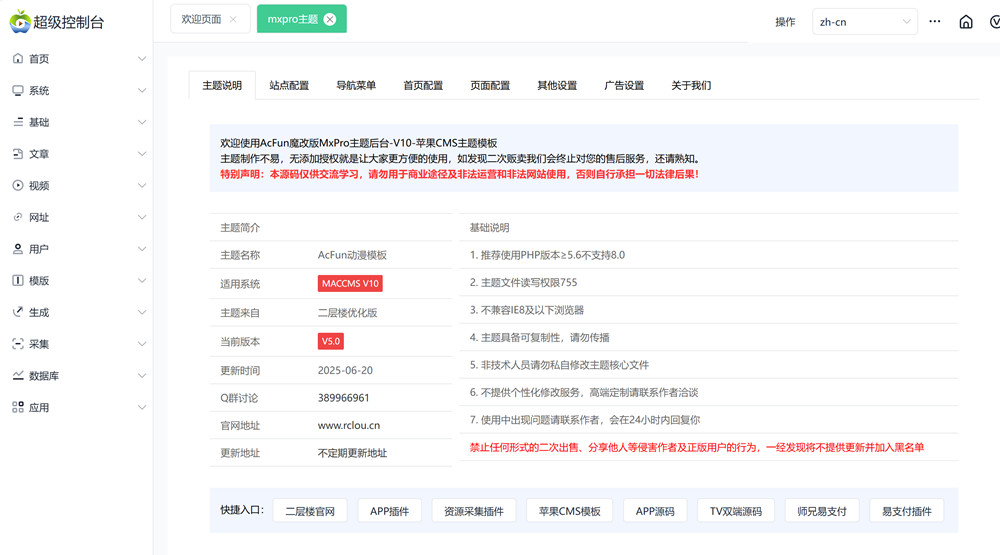1000x555 pixels.
Task: Click the TV双端源码 shortcut button
Action: pos(736,511)
